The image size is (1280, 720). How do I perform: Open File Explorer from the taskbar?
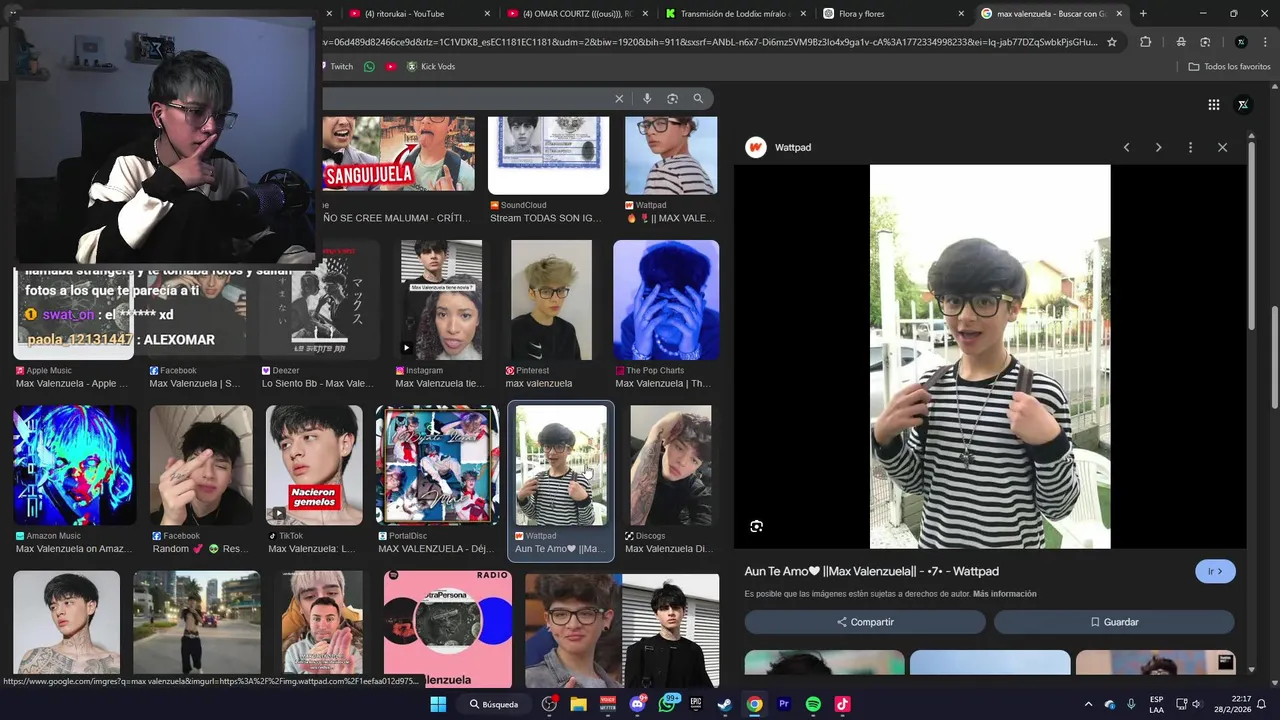pyautogui.click(x=578, y=704)
